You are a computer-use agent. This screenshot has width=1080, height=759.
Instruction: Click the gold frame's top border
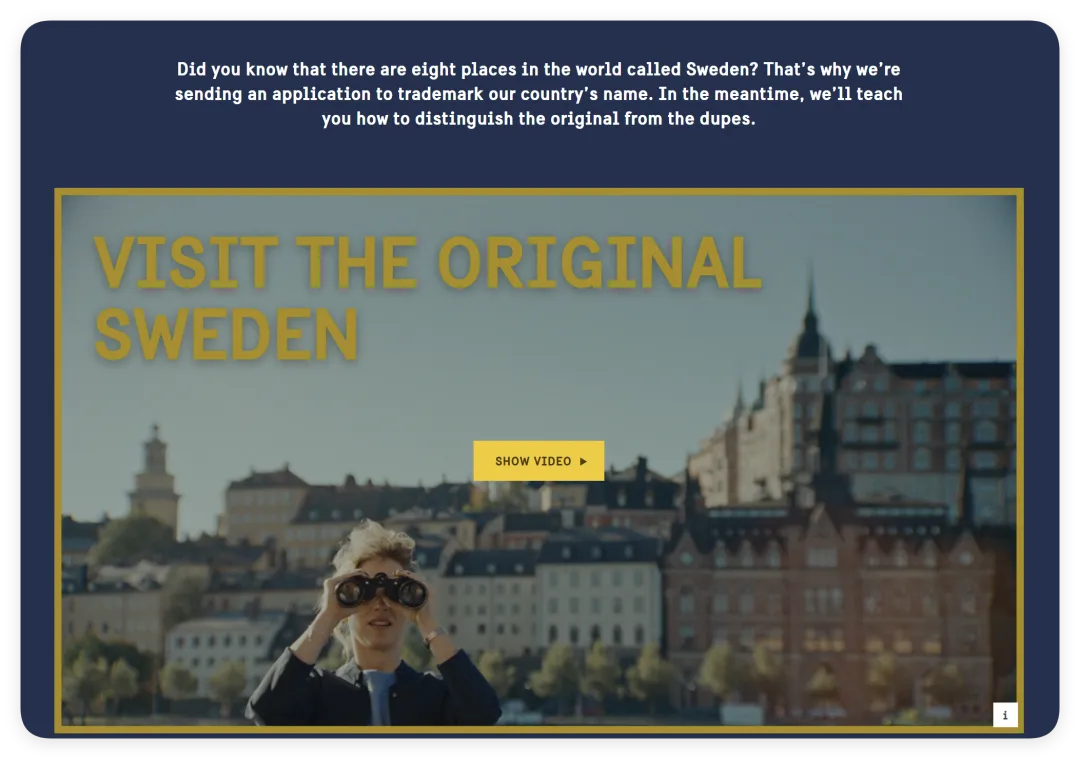point(539,191)
